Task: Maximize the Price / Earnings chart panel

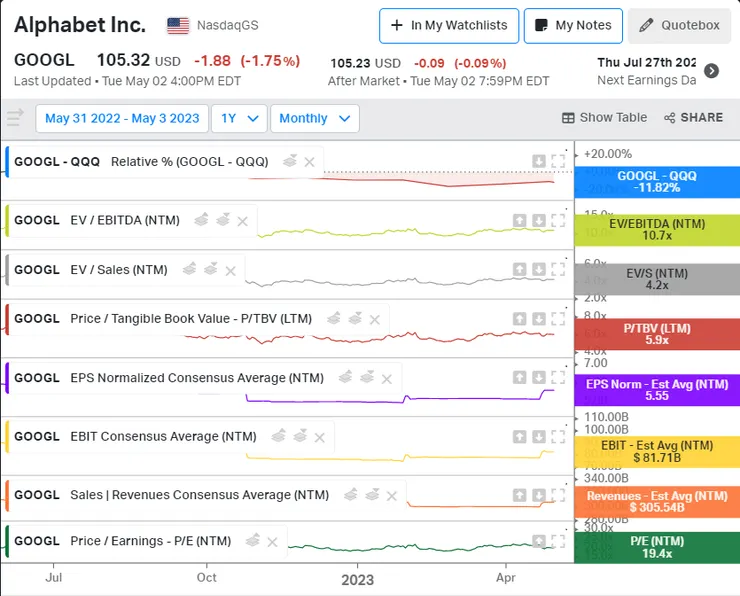Action: coord(558,541)
